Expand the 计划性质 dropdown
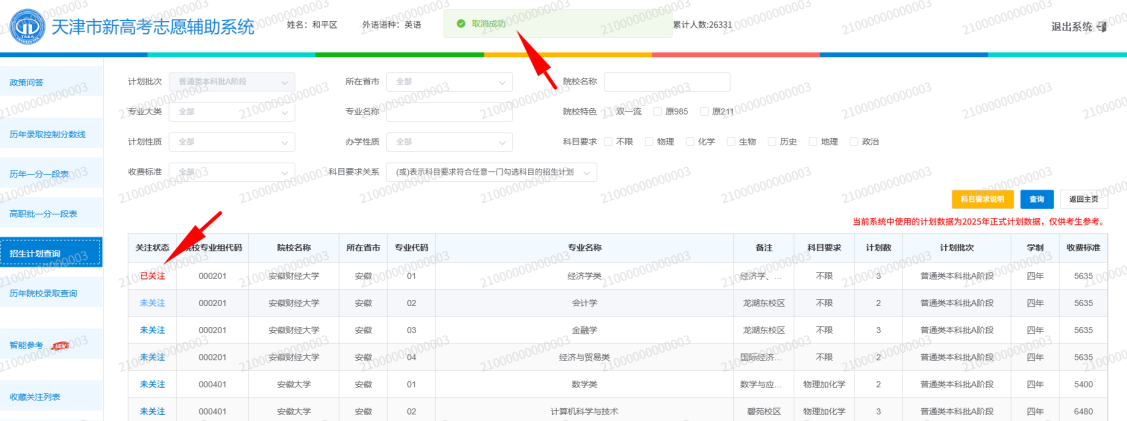This screenshot has height=421, width=1127. (232, 142)
